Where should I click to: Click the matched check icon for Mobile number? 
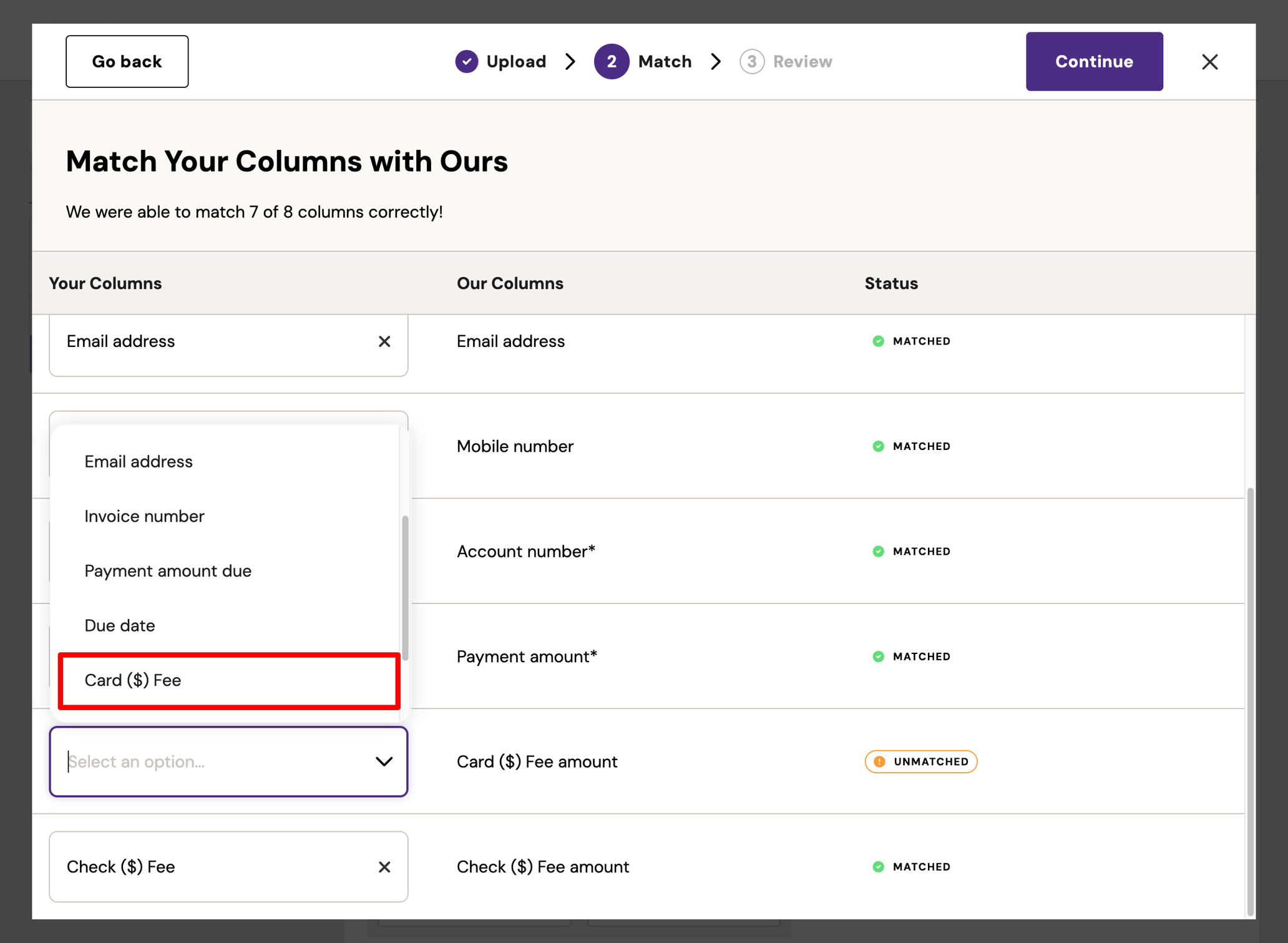878,446
